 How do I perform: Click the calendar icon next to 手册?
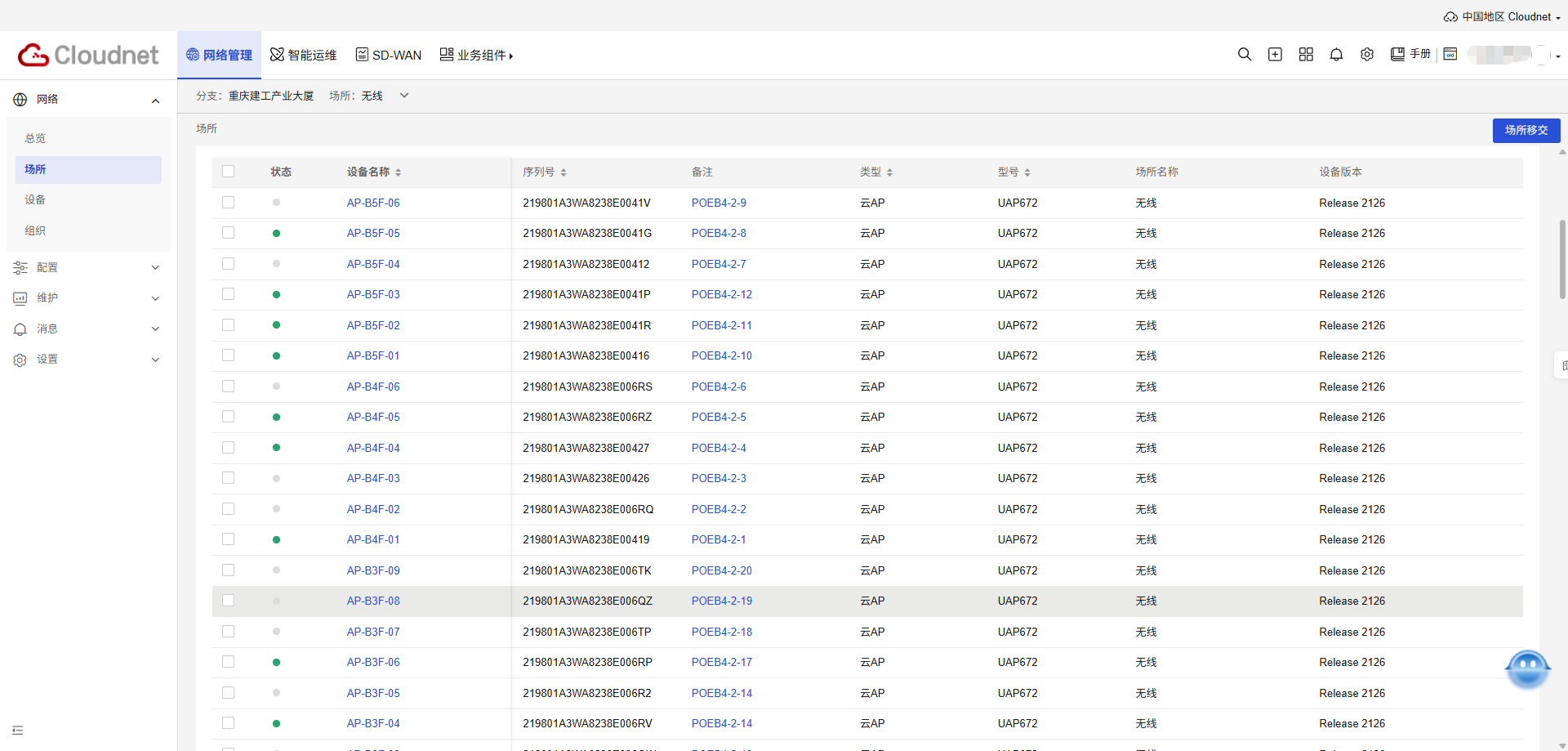pos(1450,54)
